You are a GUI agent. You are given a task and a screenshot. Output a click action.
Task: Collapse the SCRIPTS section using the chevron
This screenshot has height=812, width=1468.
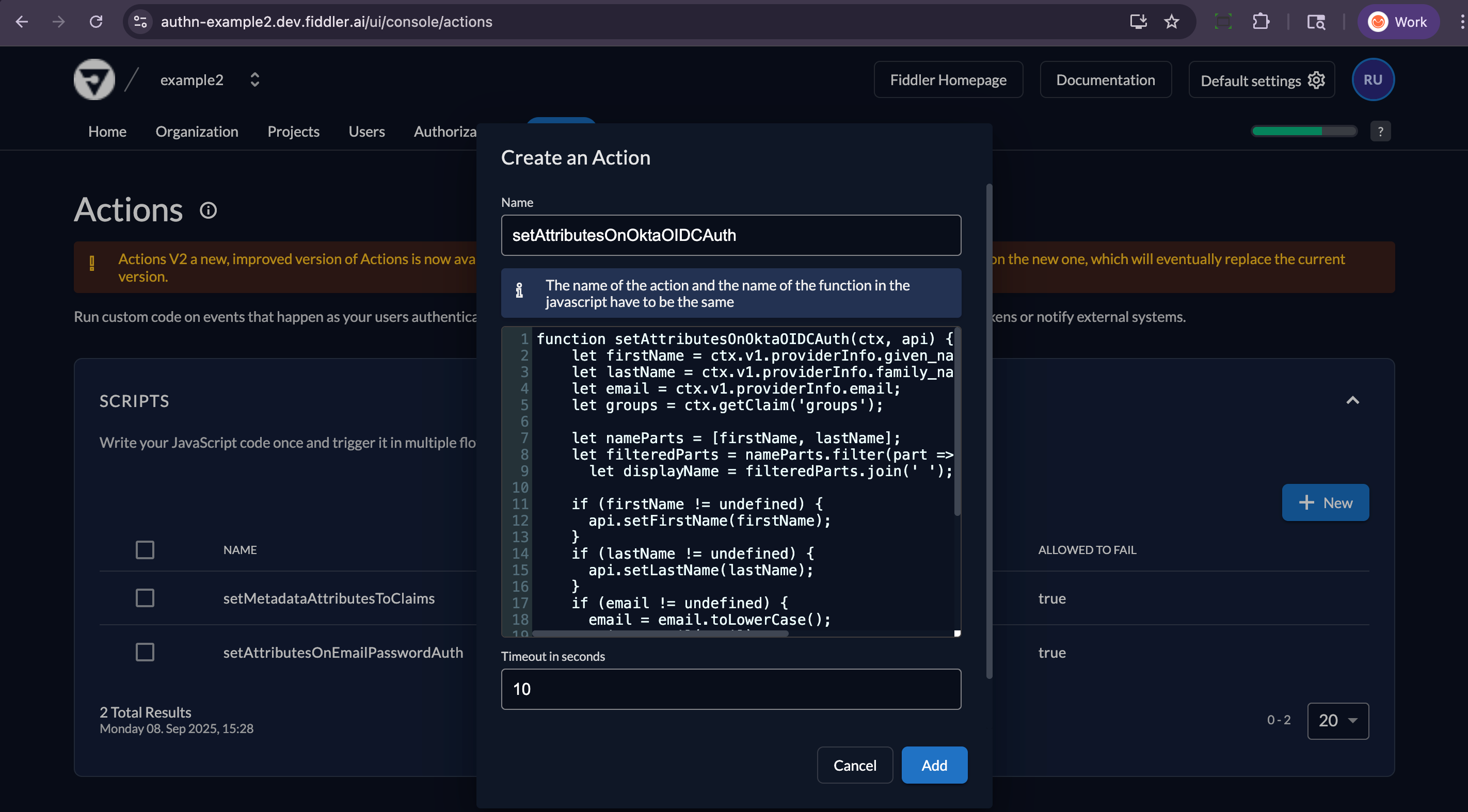tap(1353, 400)
